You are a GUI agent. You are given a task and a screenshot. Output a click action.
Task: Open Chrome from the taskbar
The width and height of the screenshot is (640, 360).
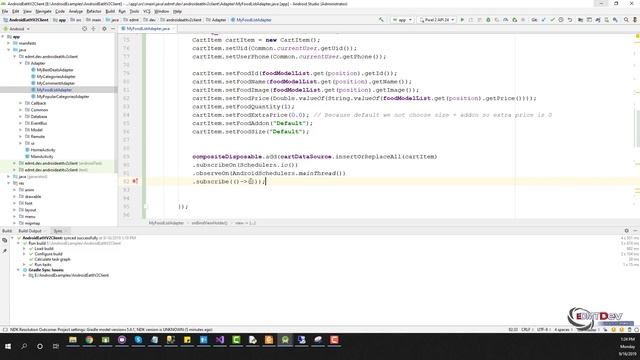click(x=89, y=340)
